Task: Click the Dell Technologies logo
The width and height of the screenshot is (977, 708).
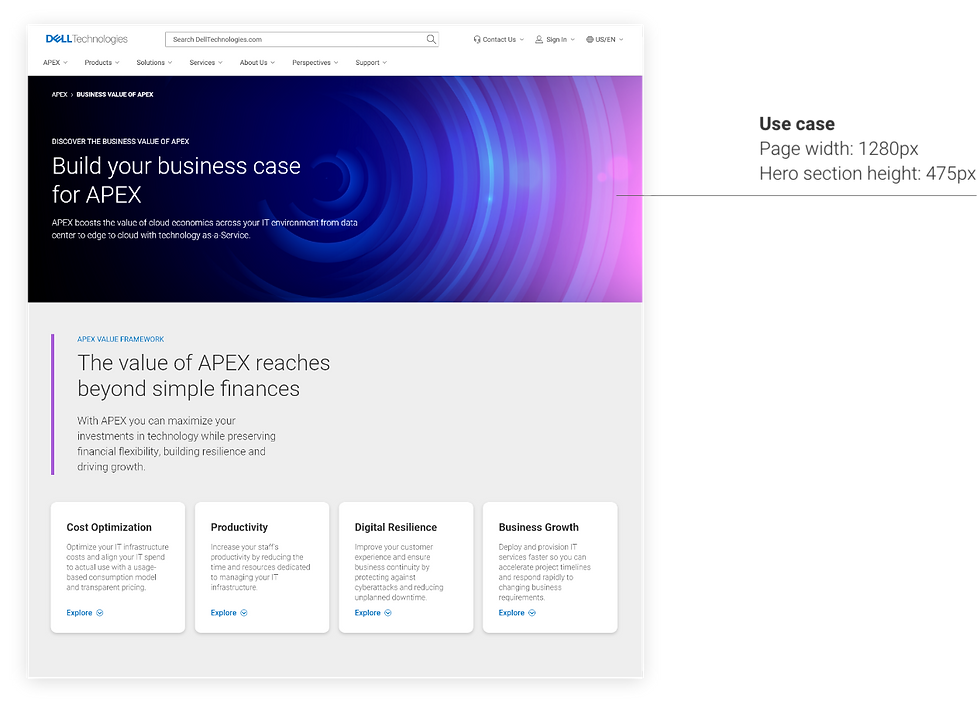Action: [x=87, y=39]
